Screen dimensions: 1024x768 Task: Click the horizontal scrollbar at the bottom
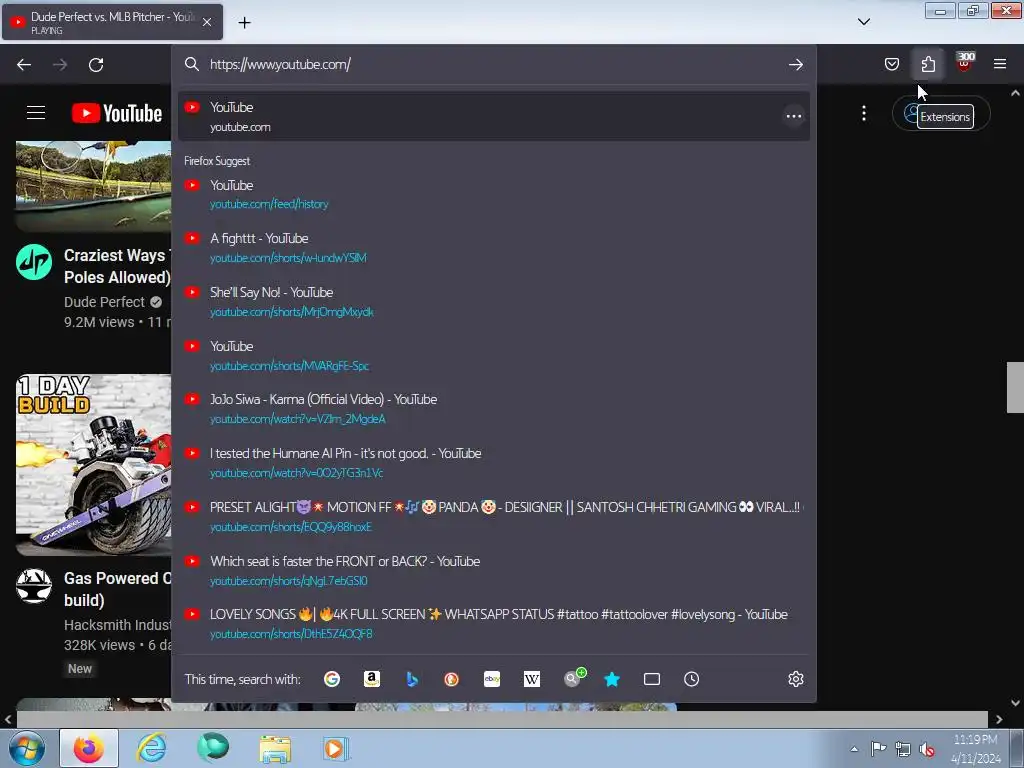(x=502, y=719)
